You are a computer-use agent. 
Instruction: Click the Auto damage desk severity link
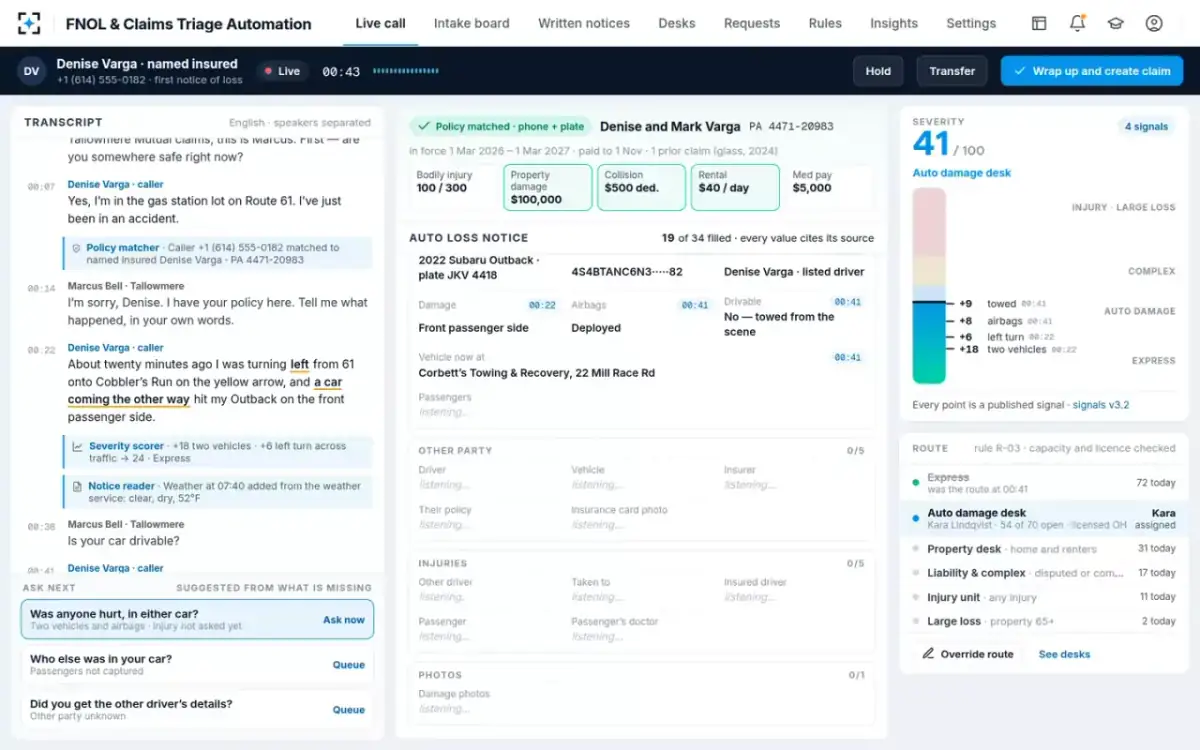pyautogui.click(x=962, y=173)
